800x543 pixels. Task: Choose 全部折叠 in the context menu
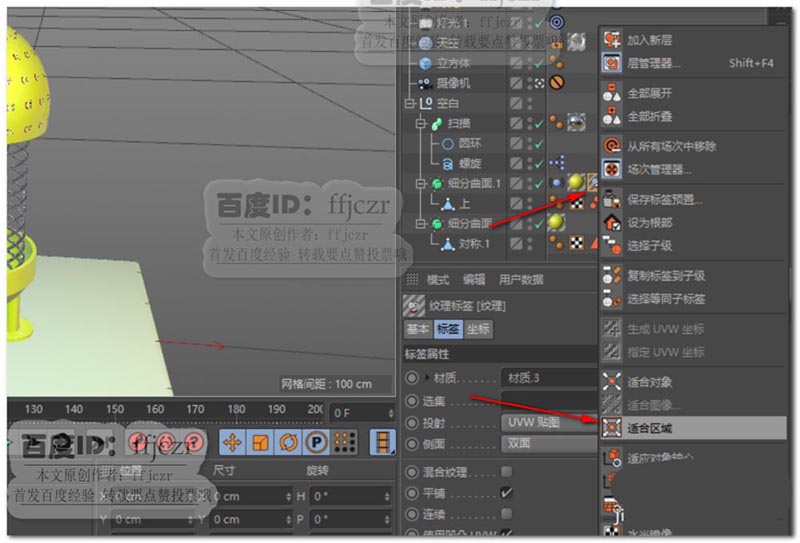(x=693, y=116)
